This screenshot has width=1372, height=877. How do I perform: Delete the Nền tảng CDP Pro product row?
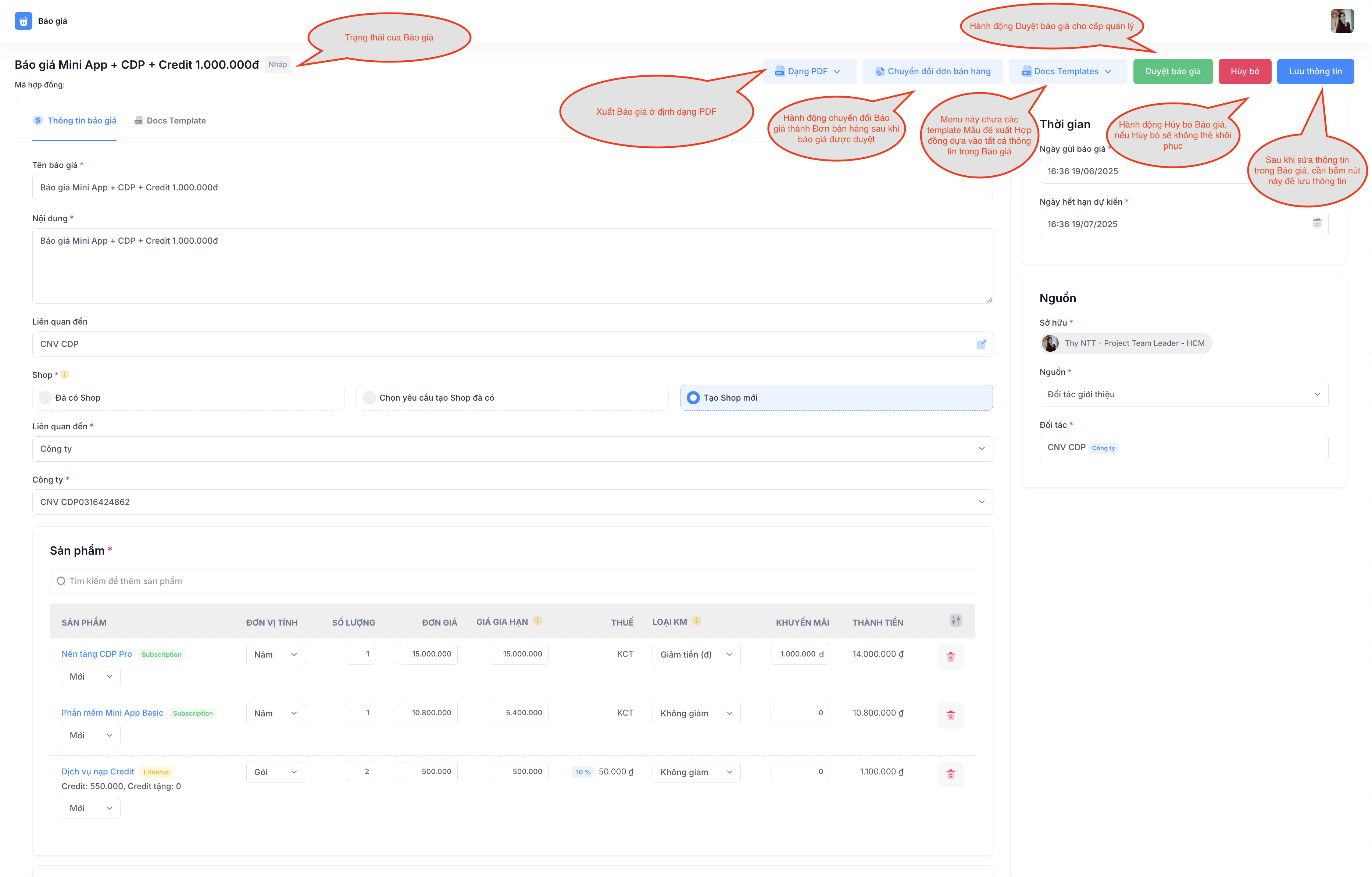[x=950, y=656]
